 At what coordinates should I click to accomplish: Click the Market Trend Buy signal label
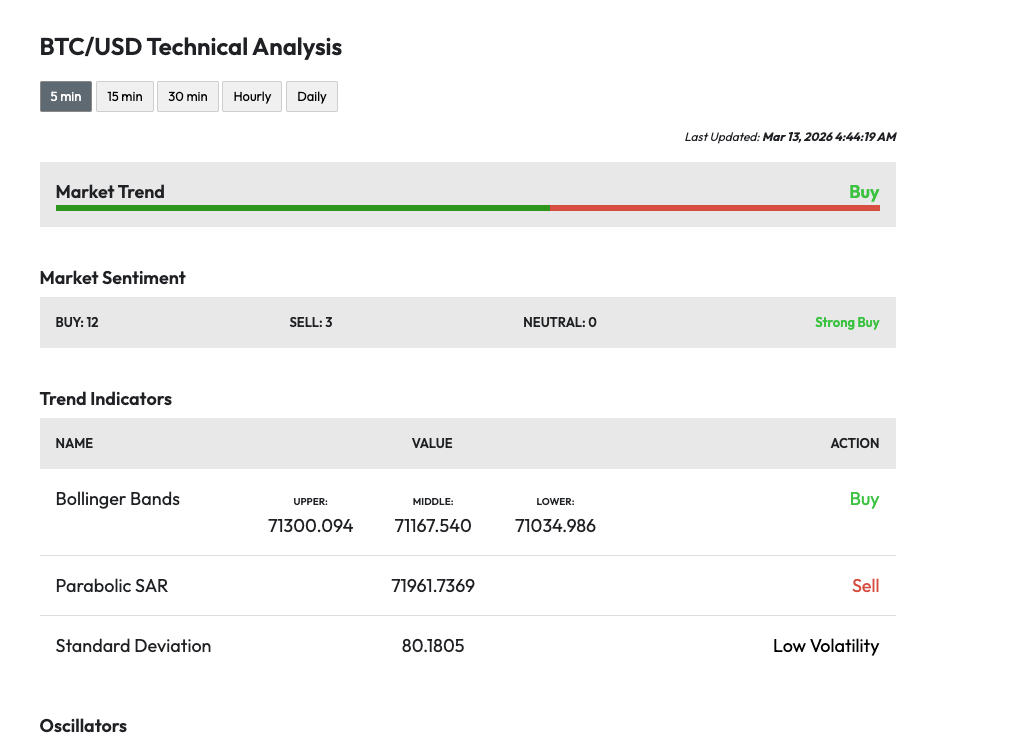tap(863, 192)
